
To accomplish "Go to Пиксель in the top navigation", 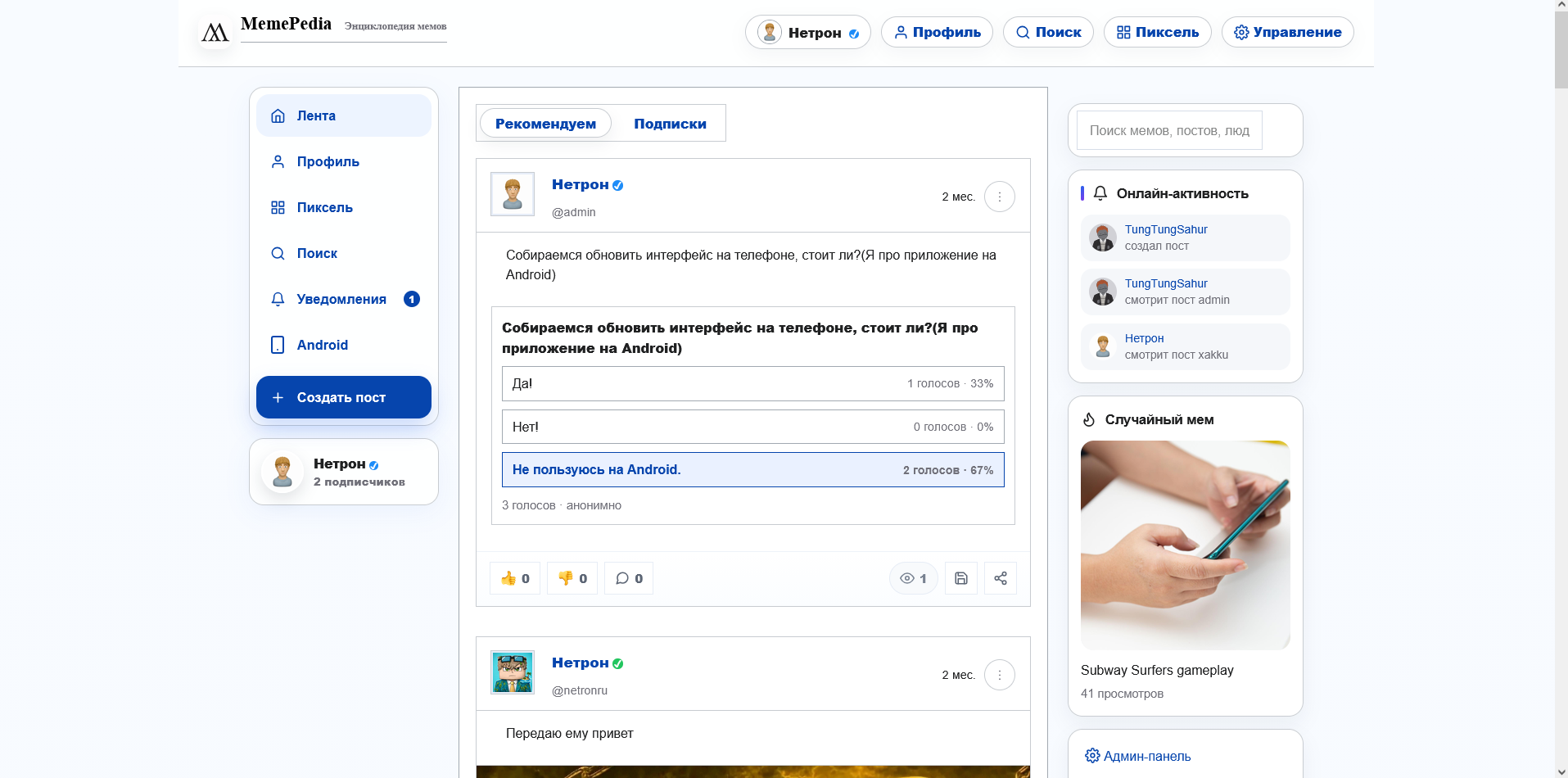I will point(1157,33).
